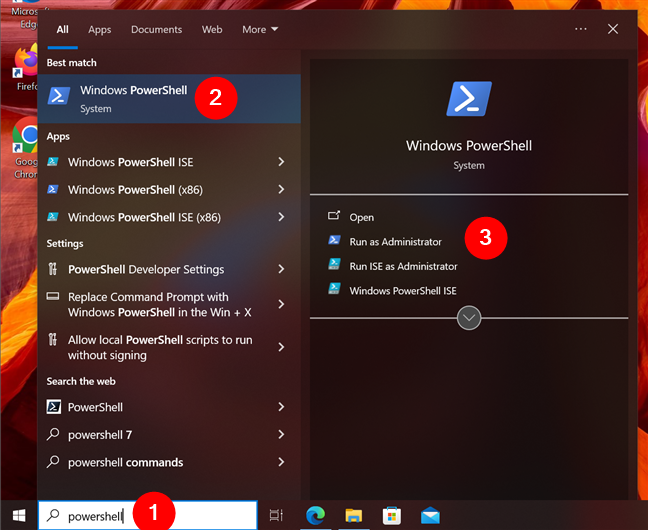Click the Windows PowerShell best match icon
The width and height of the screenshot is (648, 530).
(x=59, y=96)
